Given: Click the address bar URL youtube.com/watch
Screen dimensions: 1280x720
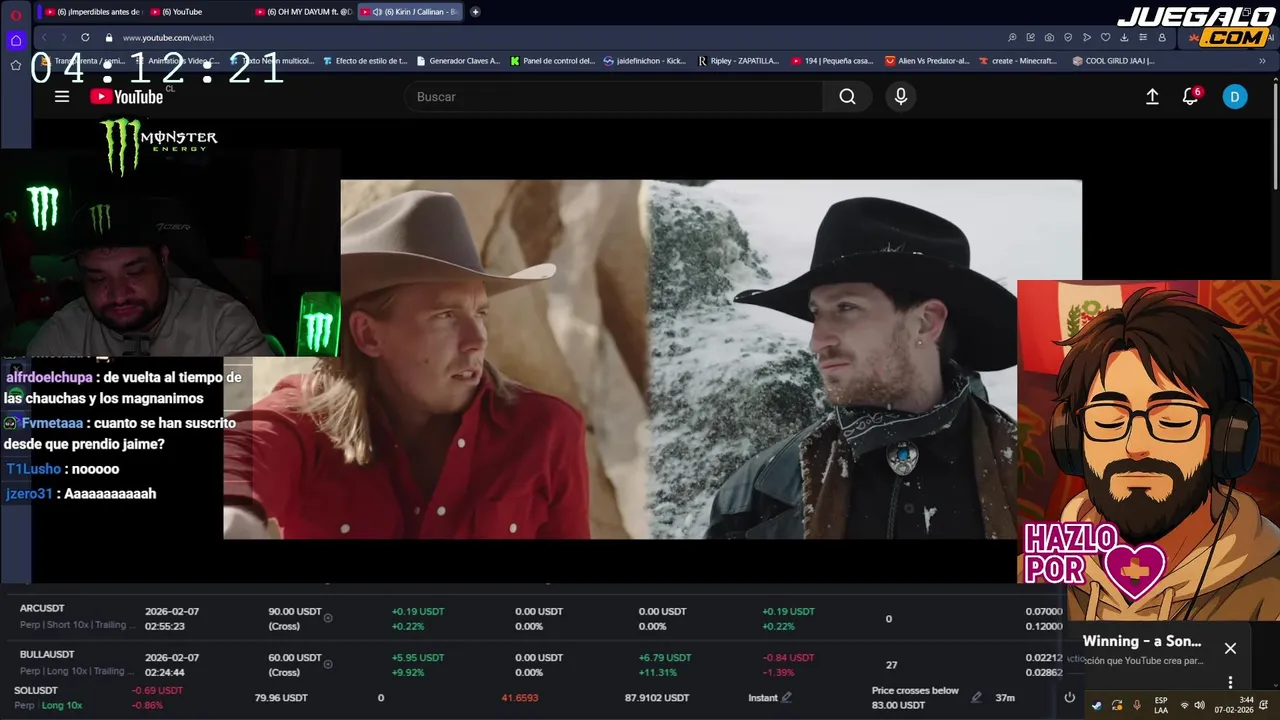Looking at the screenshot, I should pos(168,38).
